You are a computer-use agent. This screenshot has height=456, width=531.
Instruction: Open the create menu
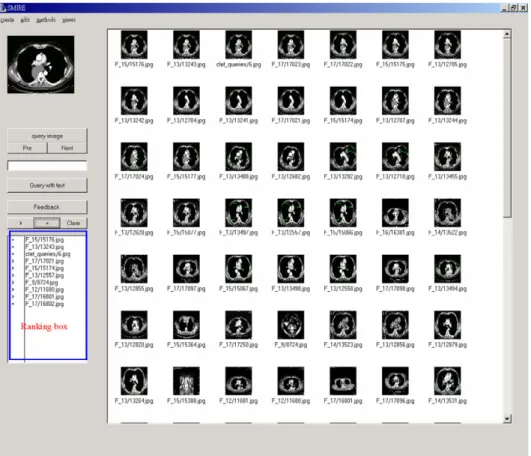coord(7,20)
